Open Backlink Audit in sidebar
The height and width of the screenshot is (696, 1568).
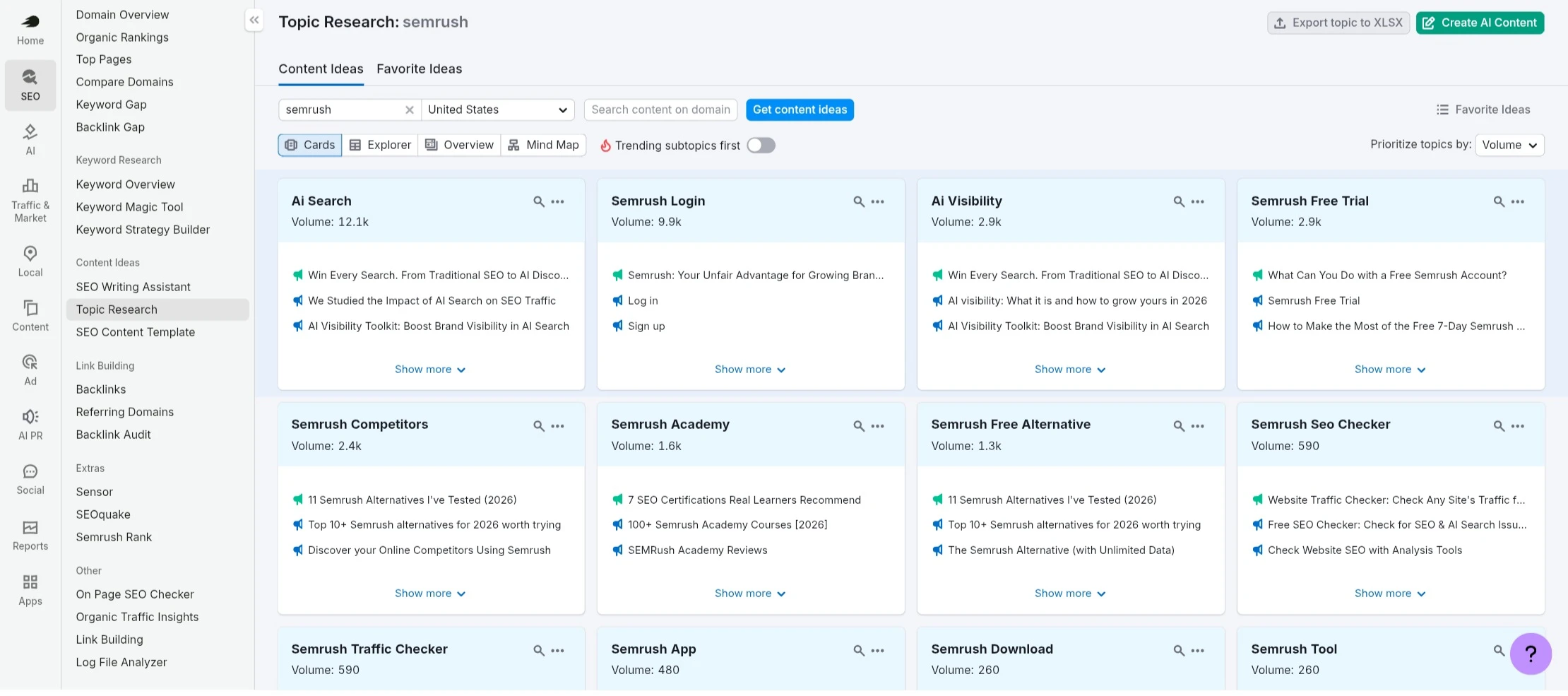pos(113,435)
